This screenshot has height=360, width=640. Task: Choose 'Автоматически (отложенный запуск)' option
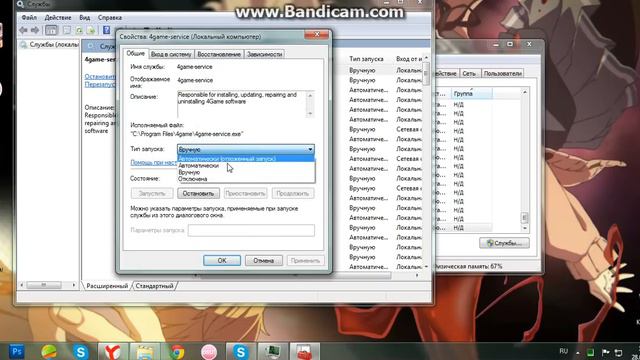click(246, 159)
